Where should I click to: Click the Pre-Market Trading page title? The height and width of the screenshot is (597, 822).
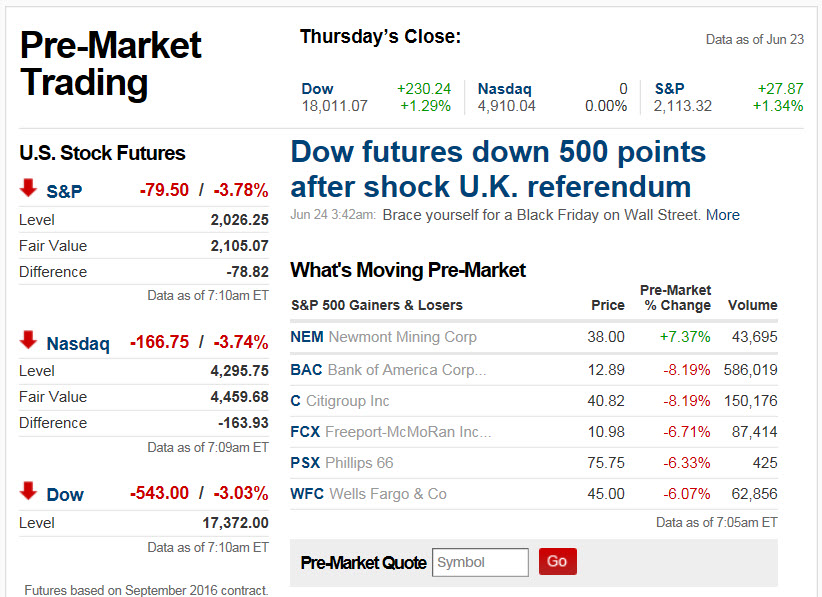click(x=110, y=63)
